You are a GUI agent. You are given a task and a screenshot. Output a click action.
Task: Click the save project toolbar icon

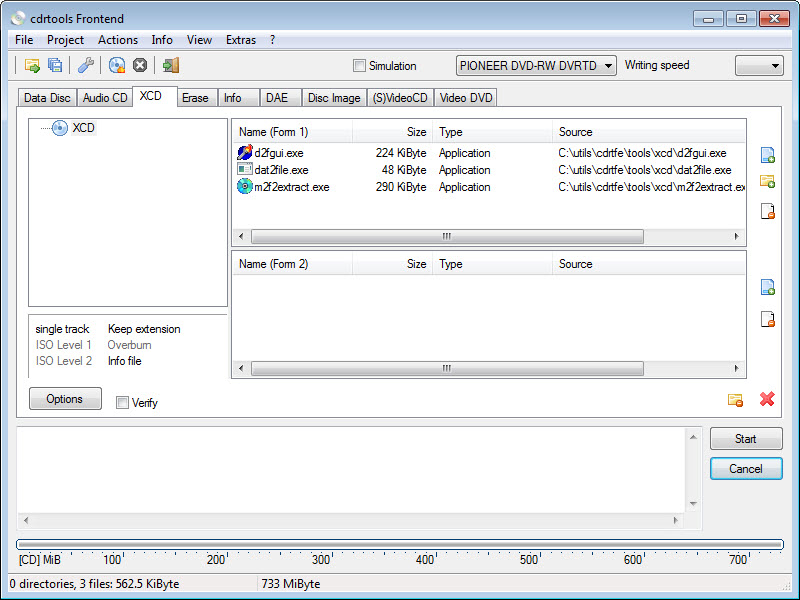[x=55, y=66]
